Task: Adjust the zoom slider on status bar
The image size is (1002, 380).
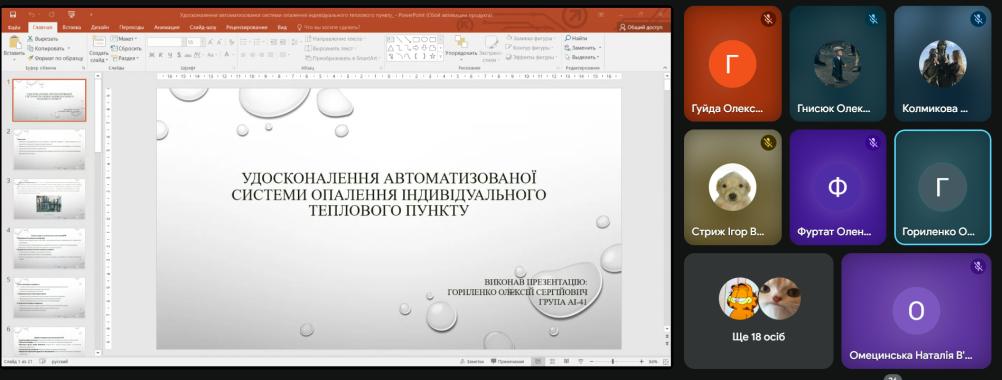Action: 613,361
